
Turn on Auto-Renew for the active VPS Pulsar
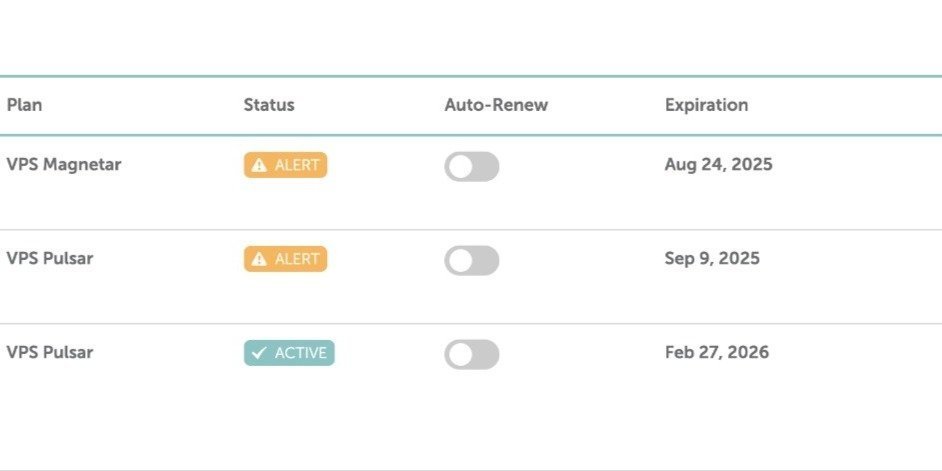click(x=471, y=354)
